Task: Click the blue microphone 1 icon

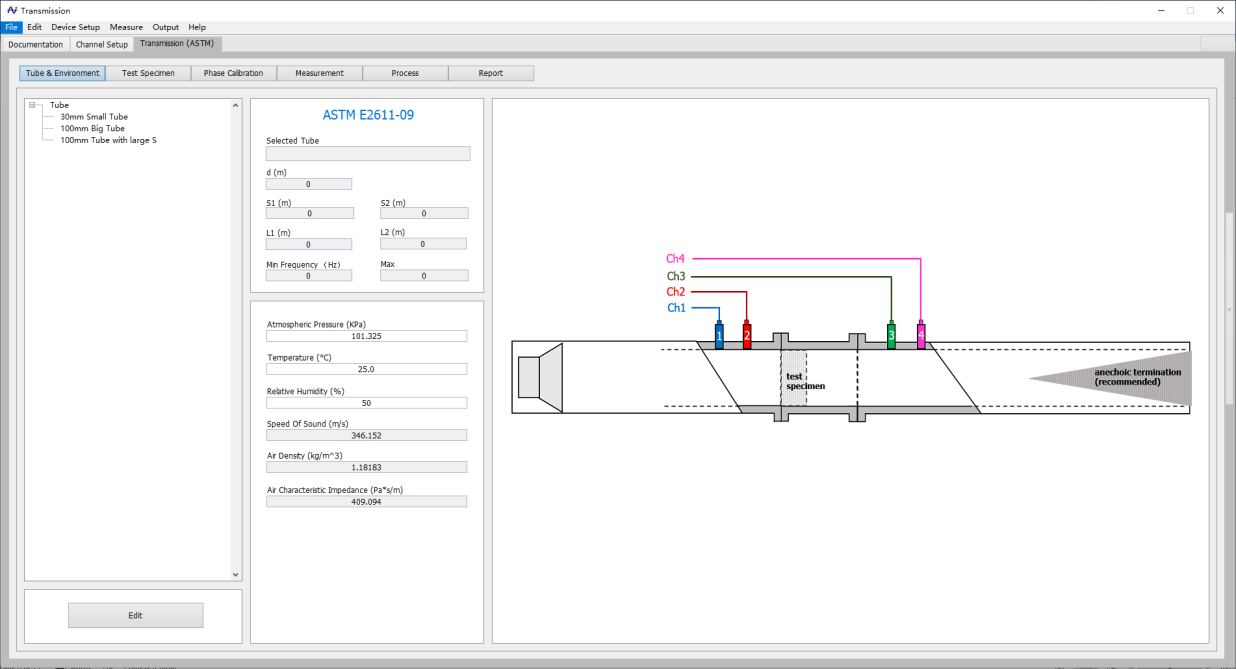Action: click(x=719, y=336)
